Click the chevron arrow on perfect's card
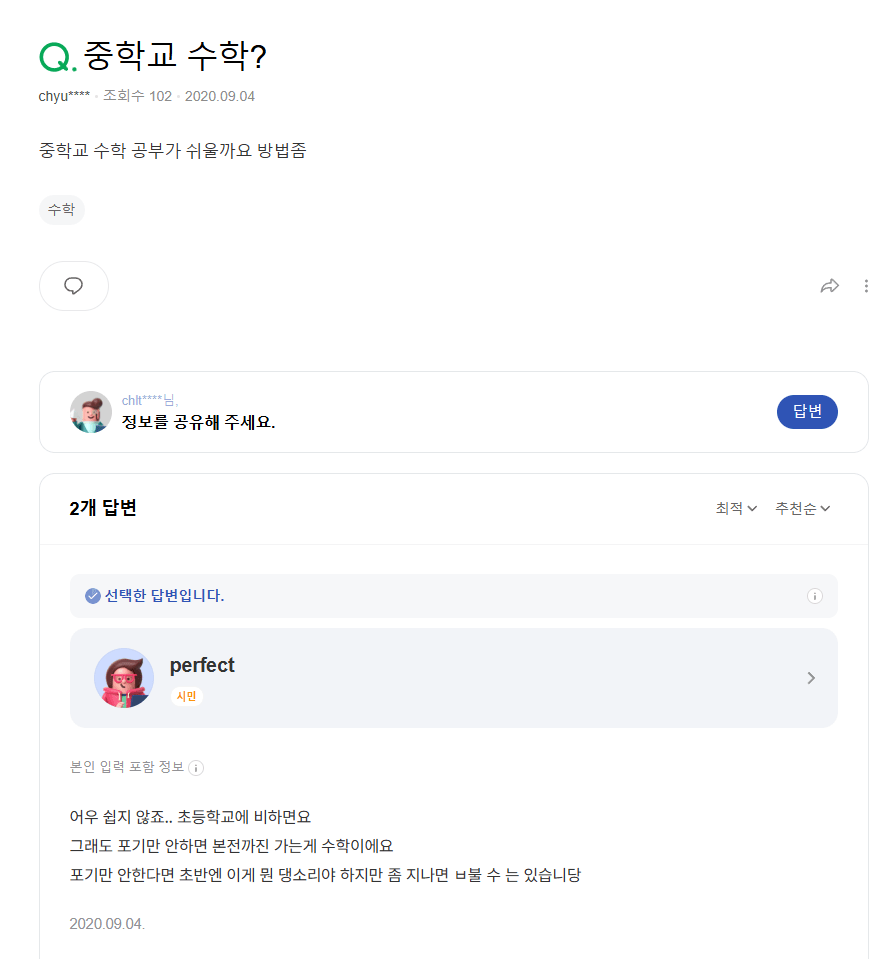 [811, 678]
